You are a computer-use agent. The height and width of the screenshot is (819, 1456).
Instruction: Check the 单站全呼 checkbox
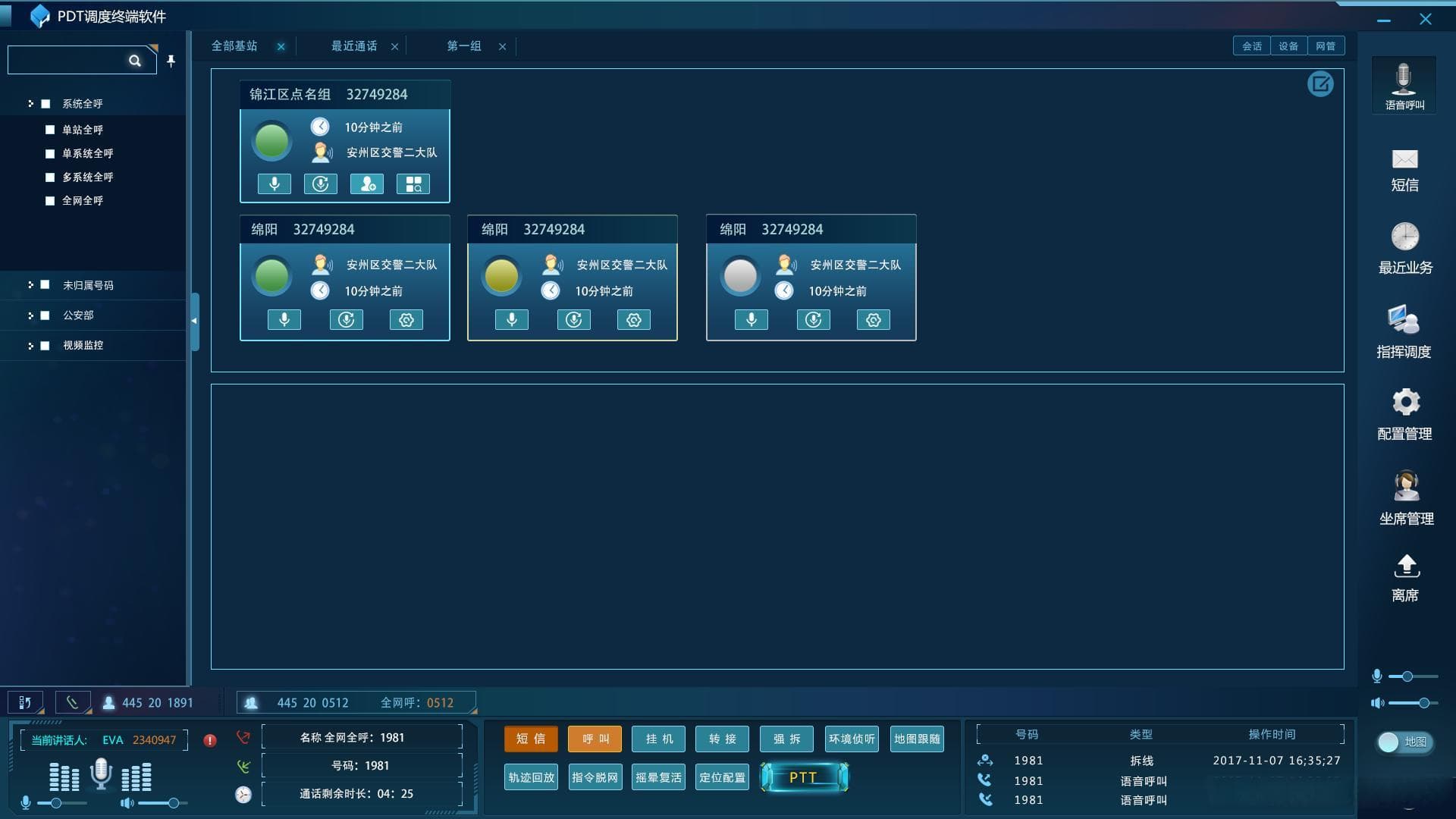click(x=50, y=130)
